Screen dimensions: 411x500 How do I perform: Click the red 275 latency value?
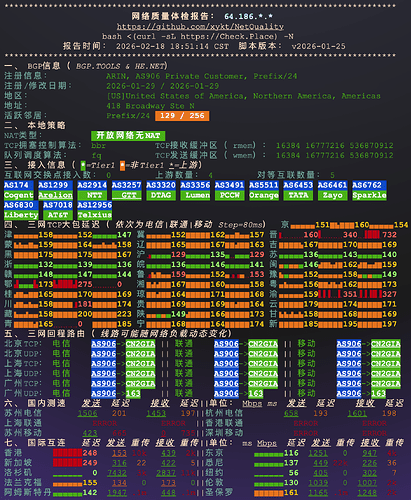coord(85,284)
